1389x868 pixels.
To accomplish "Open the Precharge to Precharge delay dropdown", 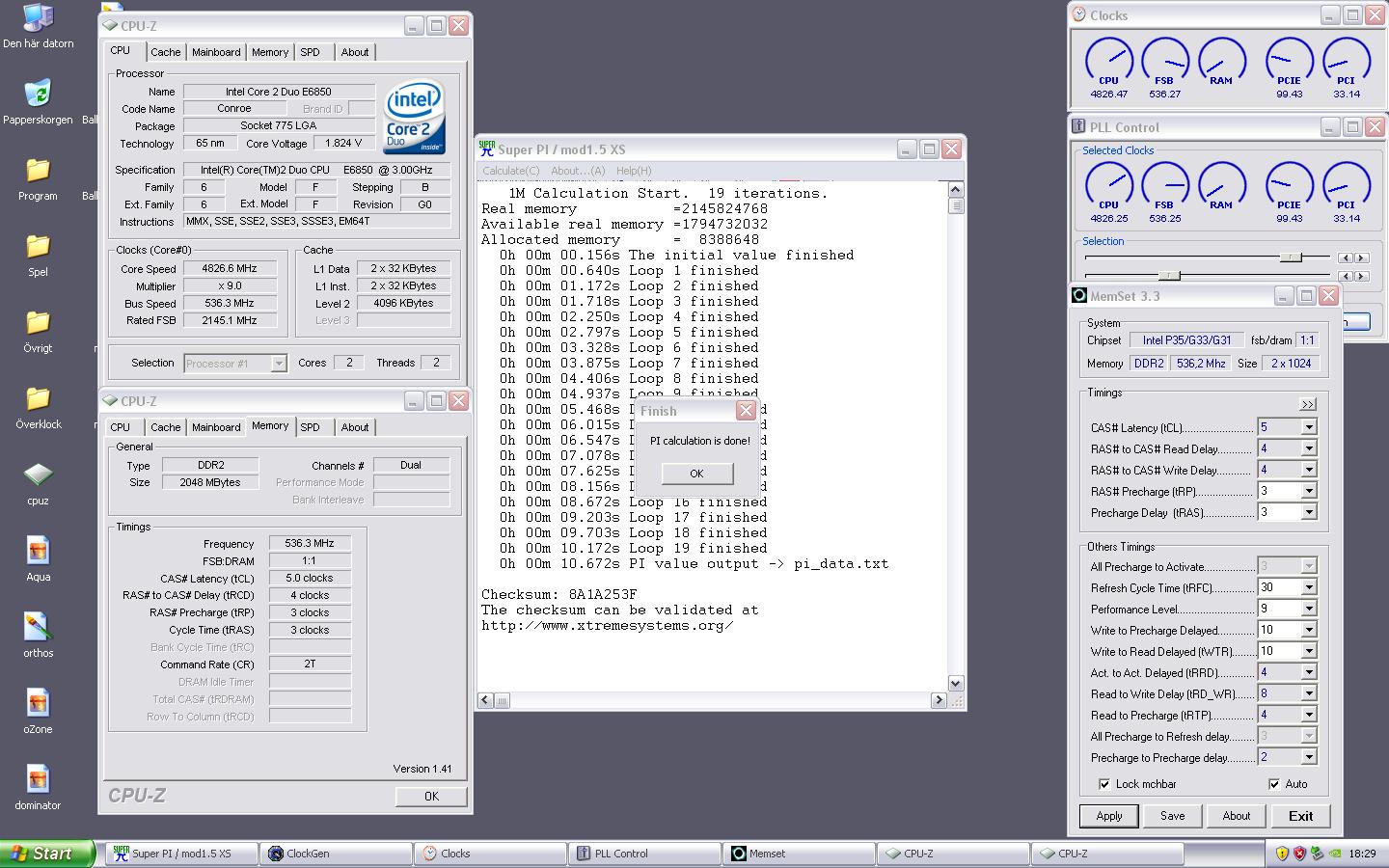I will pyautogui.click(x=1309, y=757).
